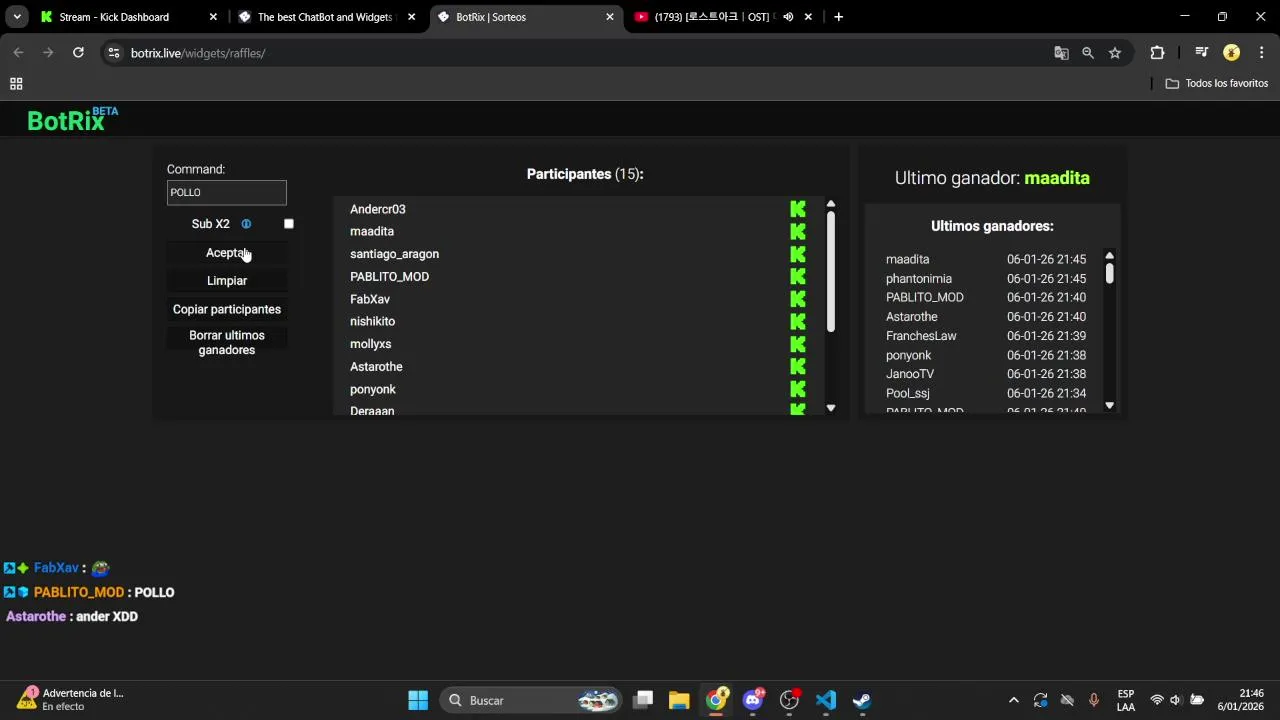Reload the page

pyautogui.click(x=78, y=53)
